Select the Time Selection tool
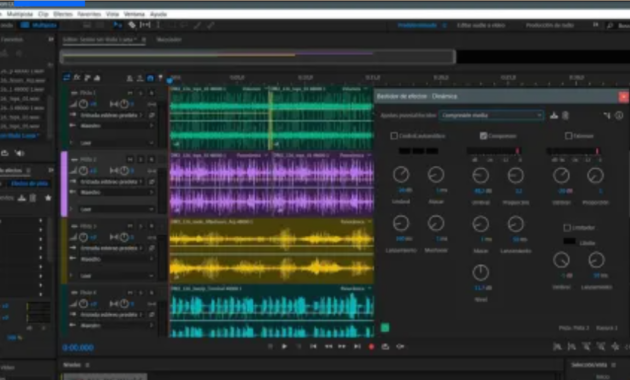The width and height of the screenshot is (630, 380). tap(158, 25)
